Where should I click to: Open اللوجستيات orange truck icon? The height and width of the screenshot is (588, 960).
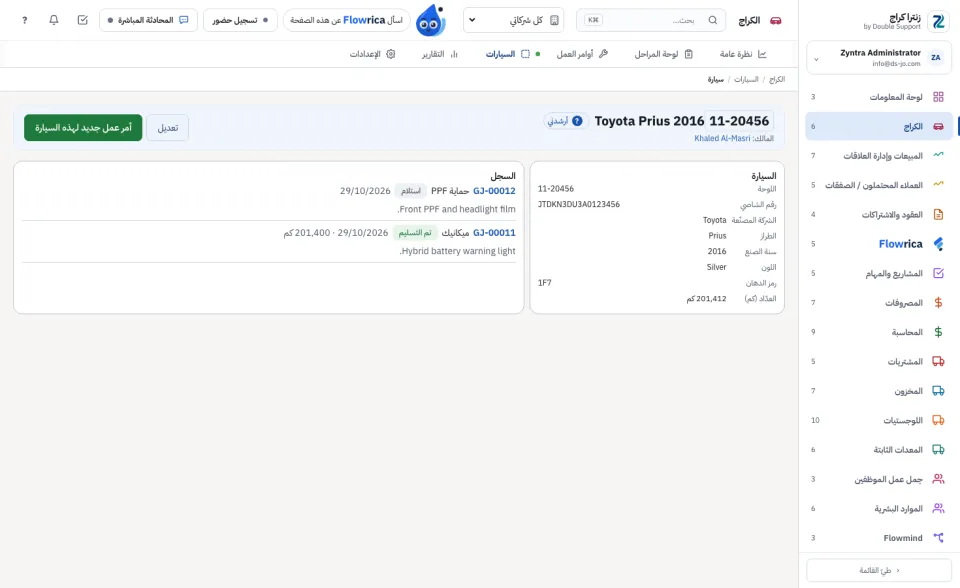click(938, 420)
